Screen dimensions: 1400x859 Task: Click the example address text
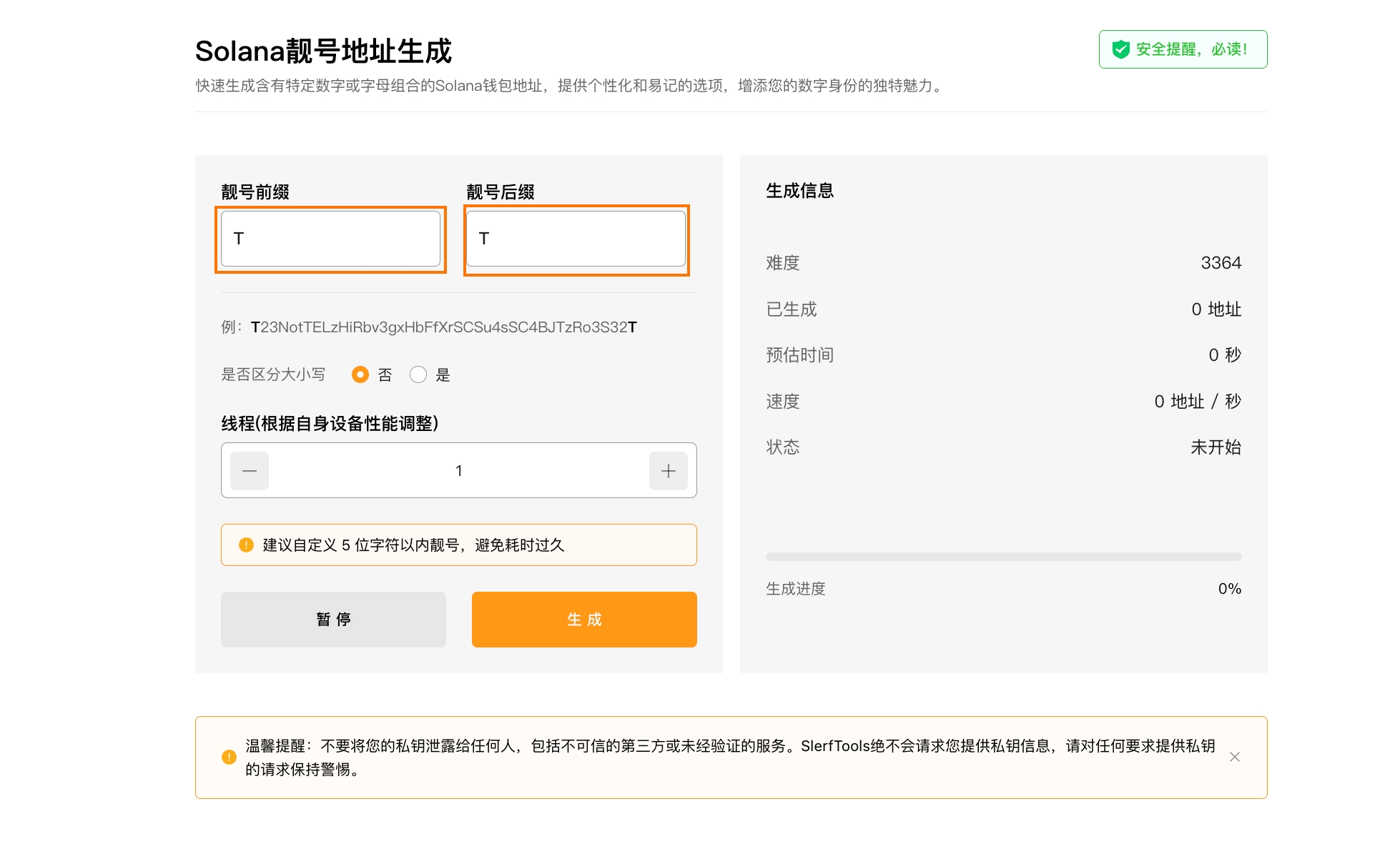(x=443, y=327)
